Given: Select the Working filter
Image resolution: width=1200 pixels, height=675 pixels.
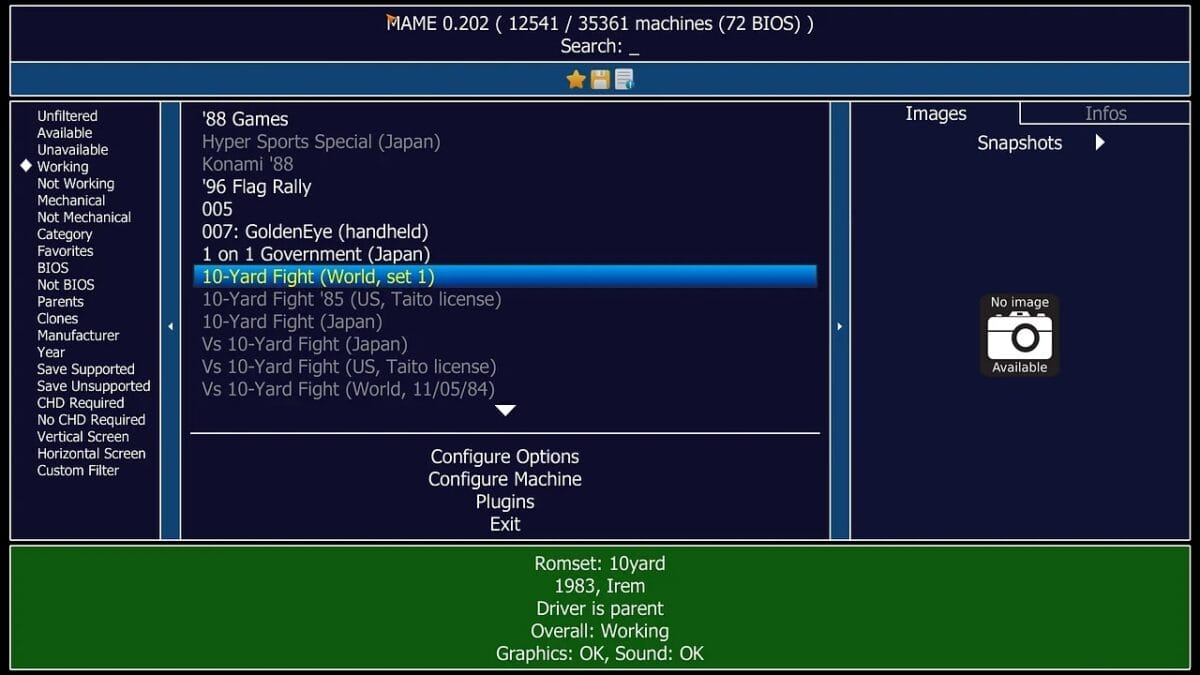Looking at the screenshot, I should click(x=63, y=167).
